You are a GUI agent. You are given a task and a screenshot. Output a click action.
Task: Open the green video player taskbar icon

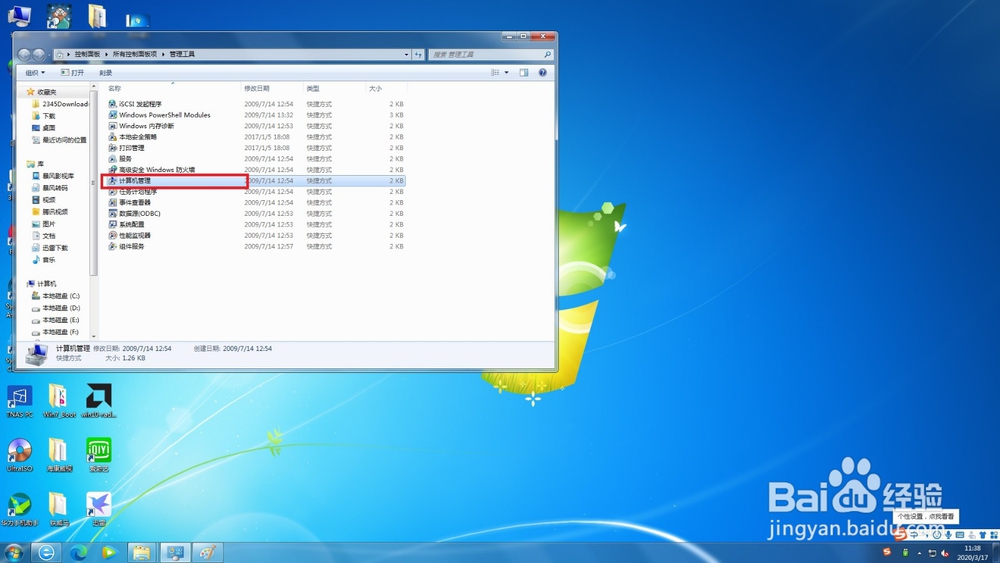pos(109,552)
